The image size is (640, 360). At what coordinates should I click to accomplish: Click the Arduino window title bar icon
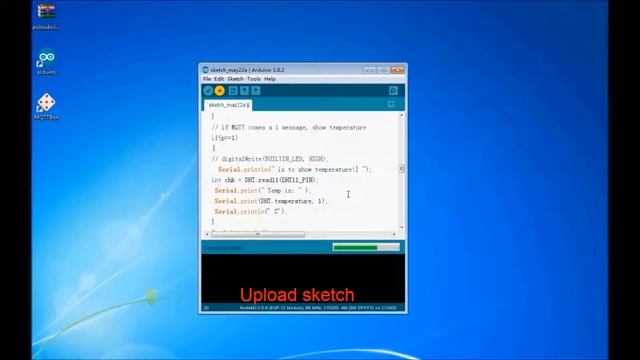[x=206, y=70]
